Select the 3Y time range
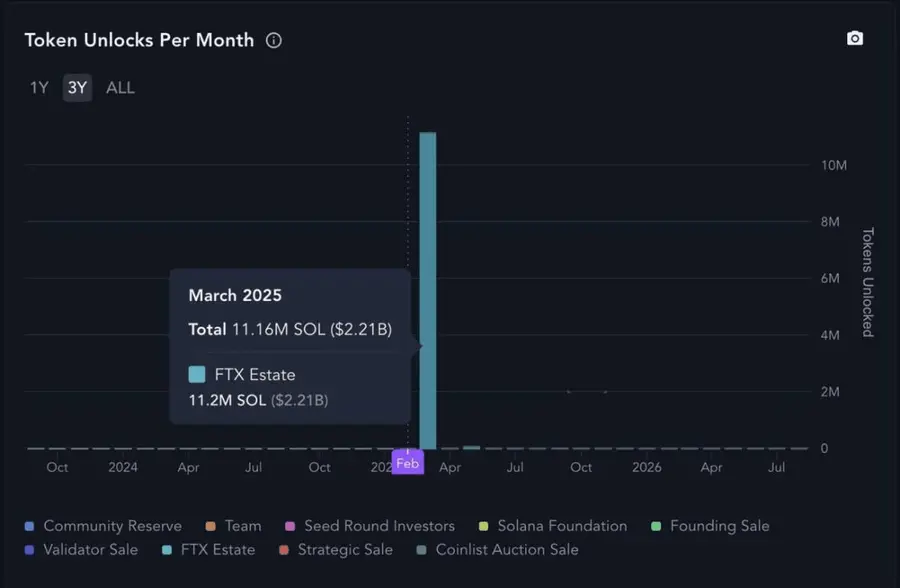Image resolution: width=900 pixels, height=588 pixels. pos(77,88)
